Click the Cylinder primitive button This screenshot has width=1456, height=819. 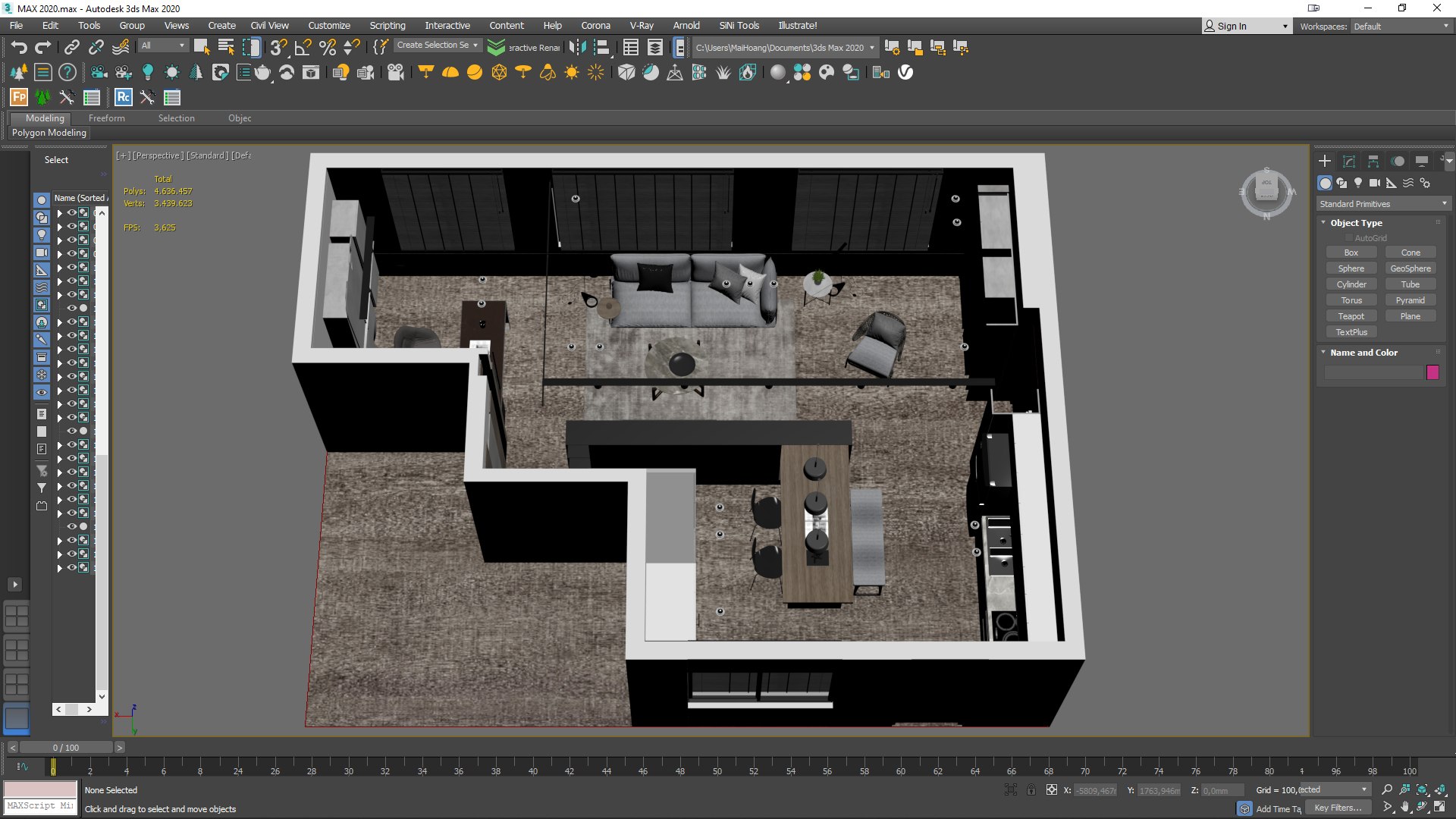[1351, 284]
